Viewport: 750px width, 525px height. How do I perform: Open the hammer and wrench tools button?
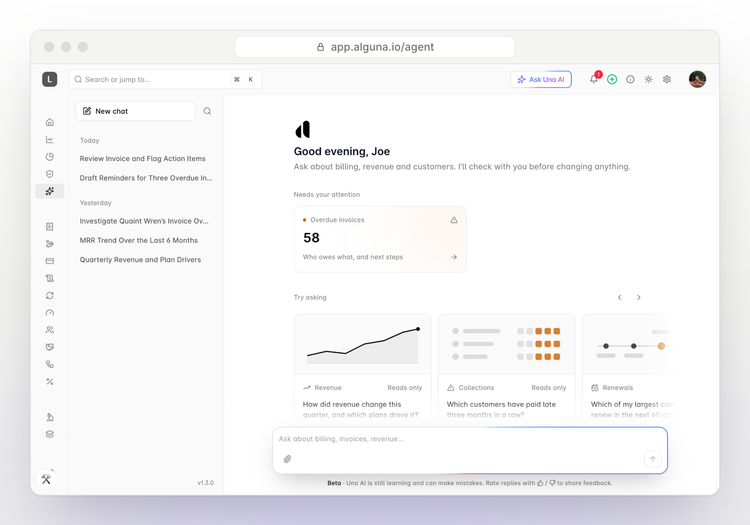point(46,479)
